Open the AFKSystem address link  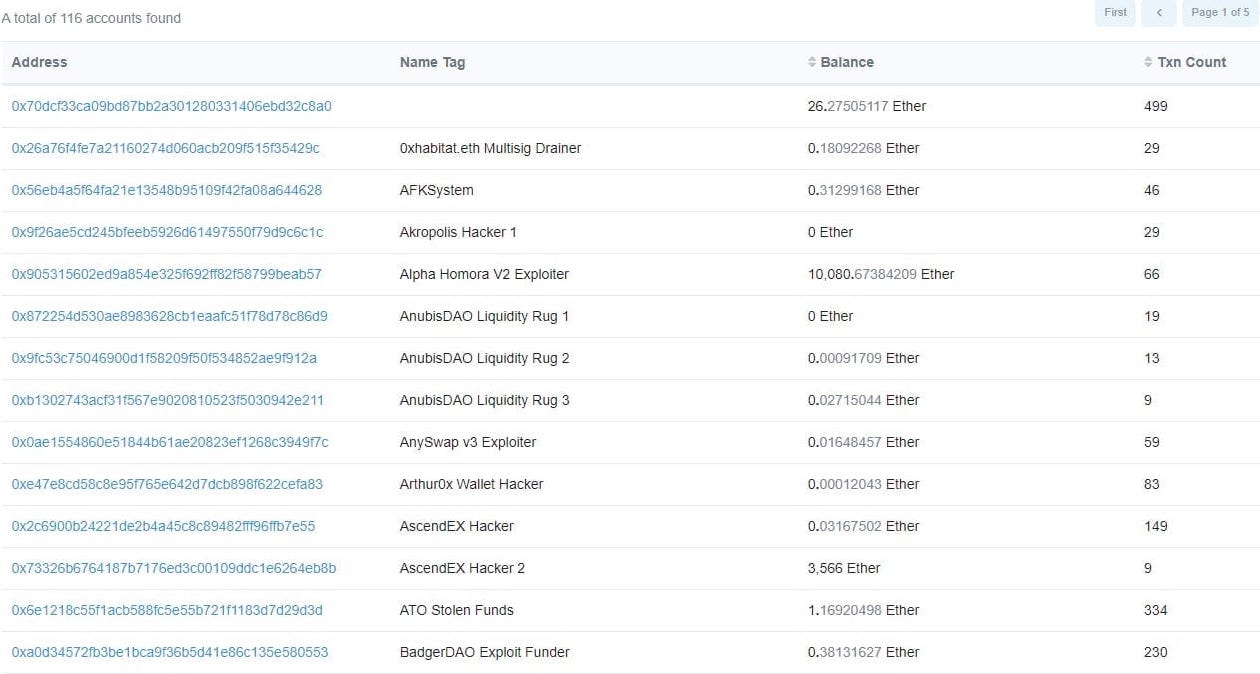(166, 190)
